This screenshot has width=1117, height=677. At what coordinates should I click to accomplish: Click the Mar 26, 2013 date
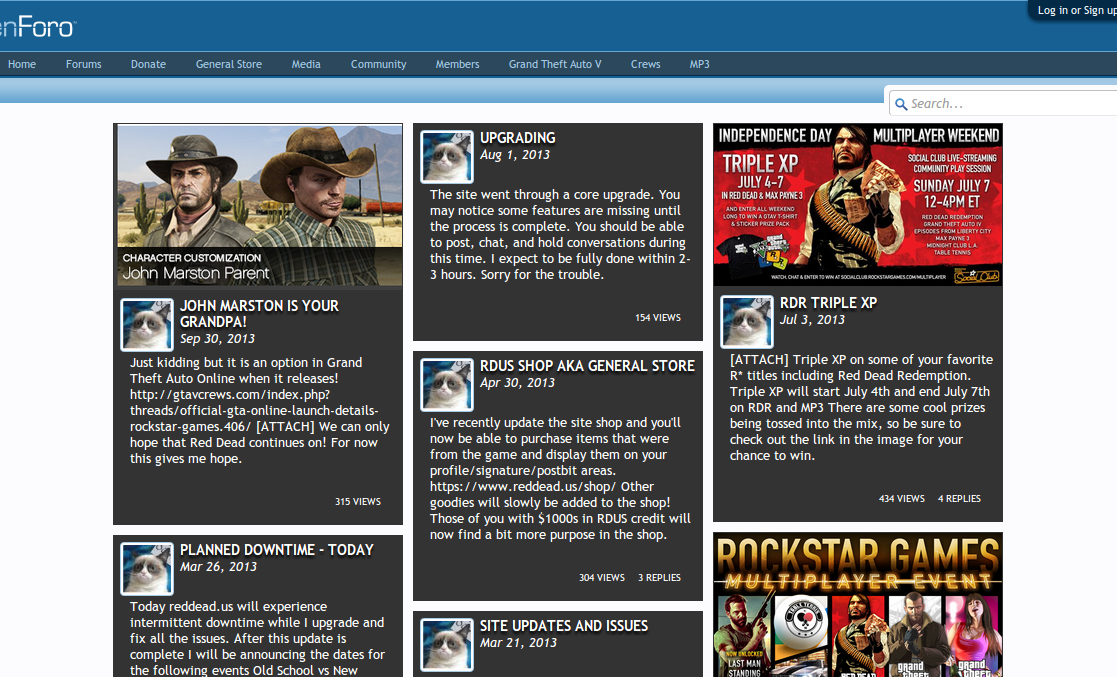tap(218, 567)
